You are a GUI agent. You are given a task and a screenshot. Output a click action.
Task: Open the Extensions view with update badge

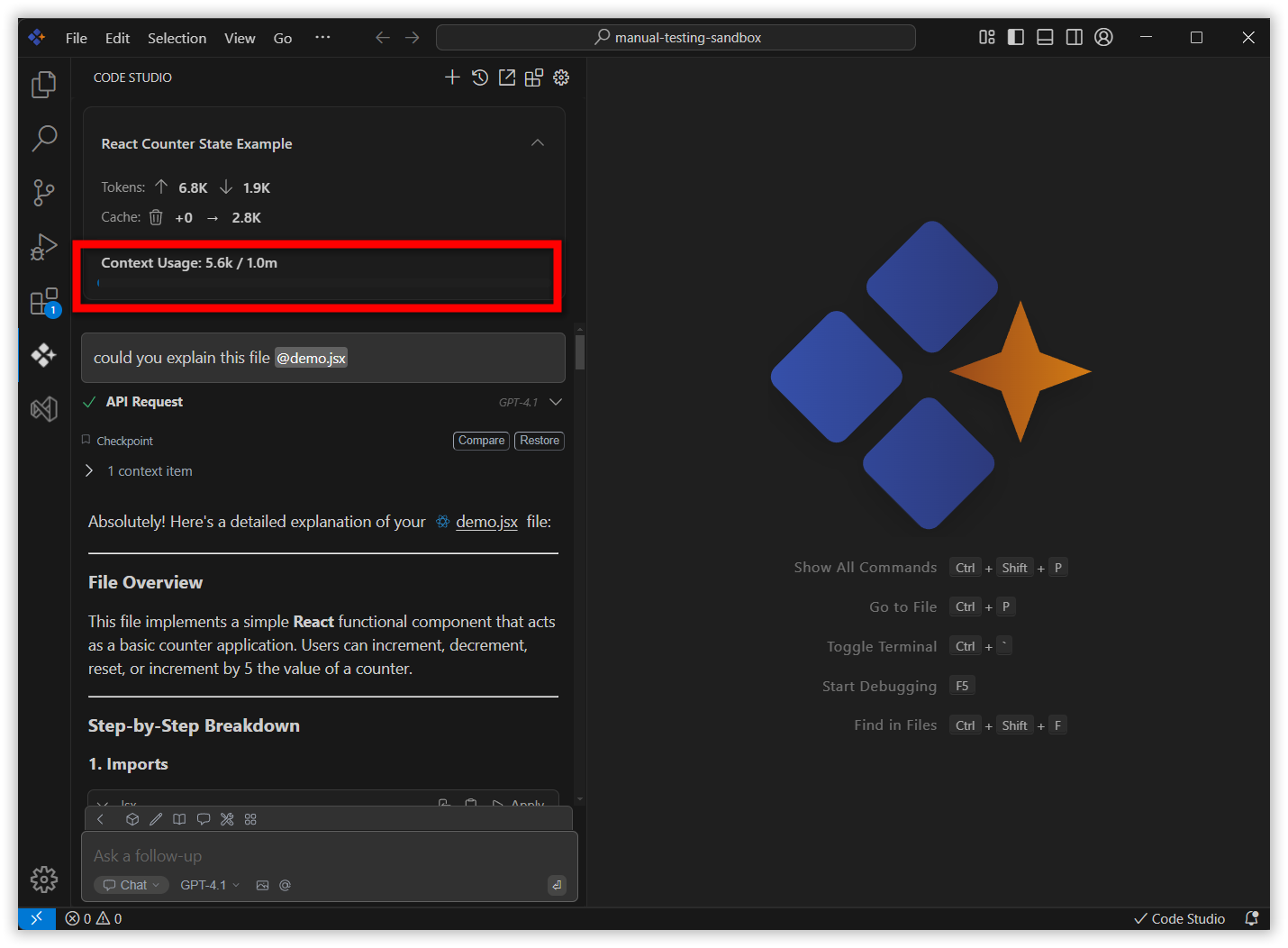point(43,302)
